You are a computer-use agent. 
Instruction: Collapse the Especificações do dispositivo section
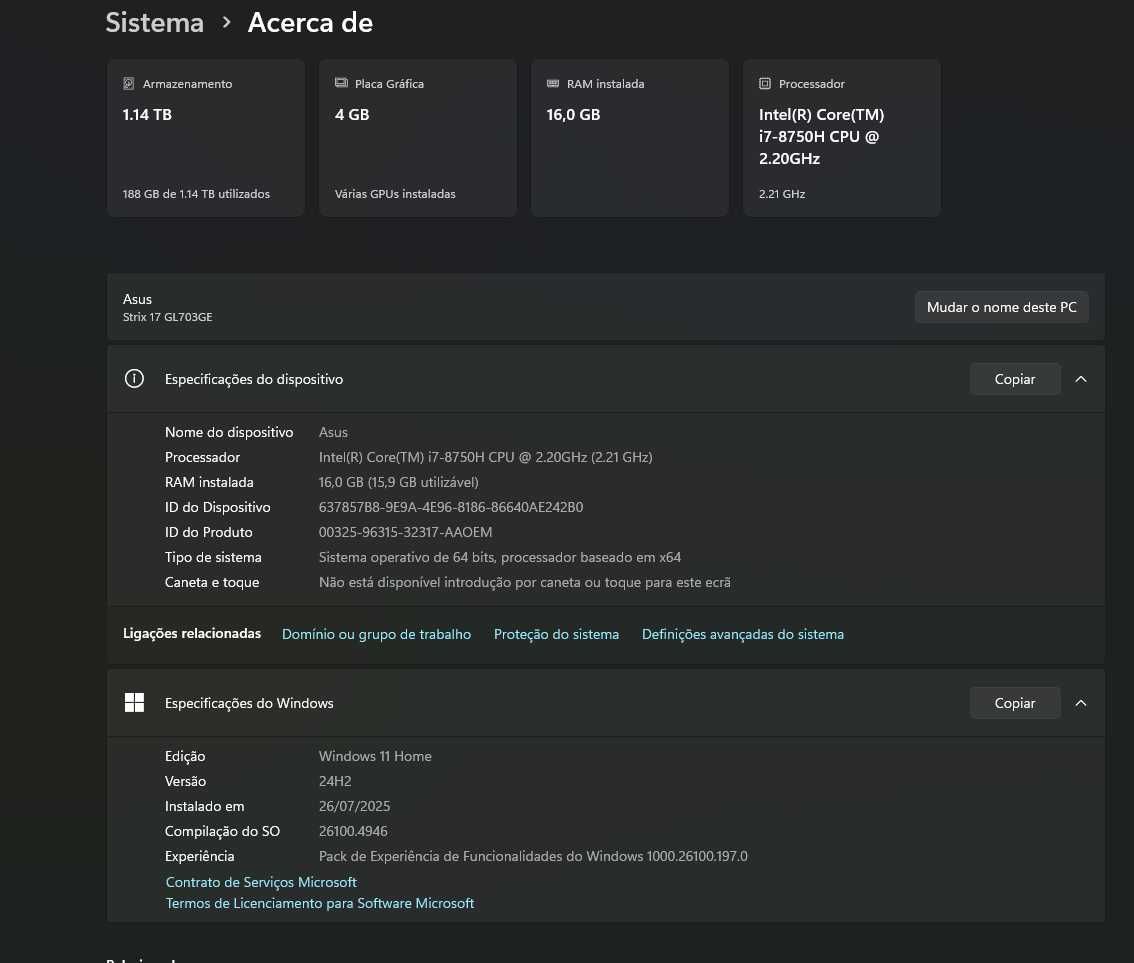[1080, 379]
